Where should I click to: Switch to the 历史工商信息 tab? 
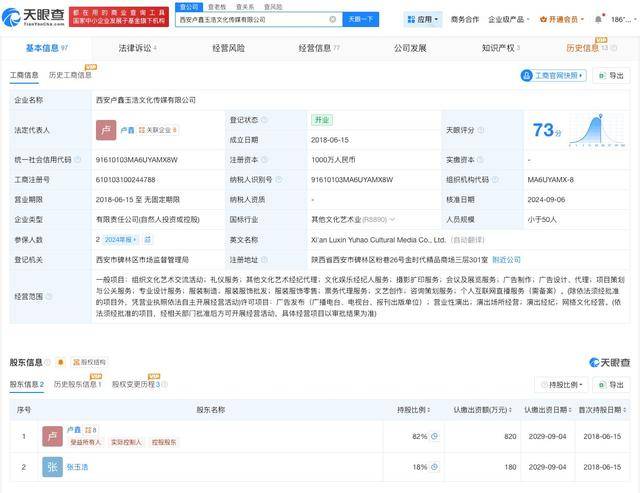(70, 75)
